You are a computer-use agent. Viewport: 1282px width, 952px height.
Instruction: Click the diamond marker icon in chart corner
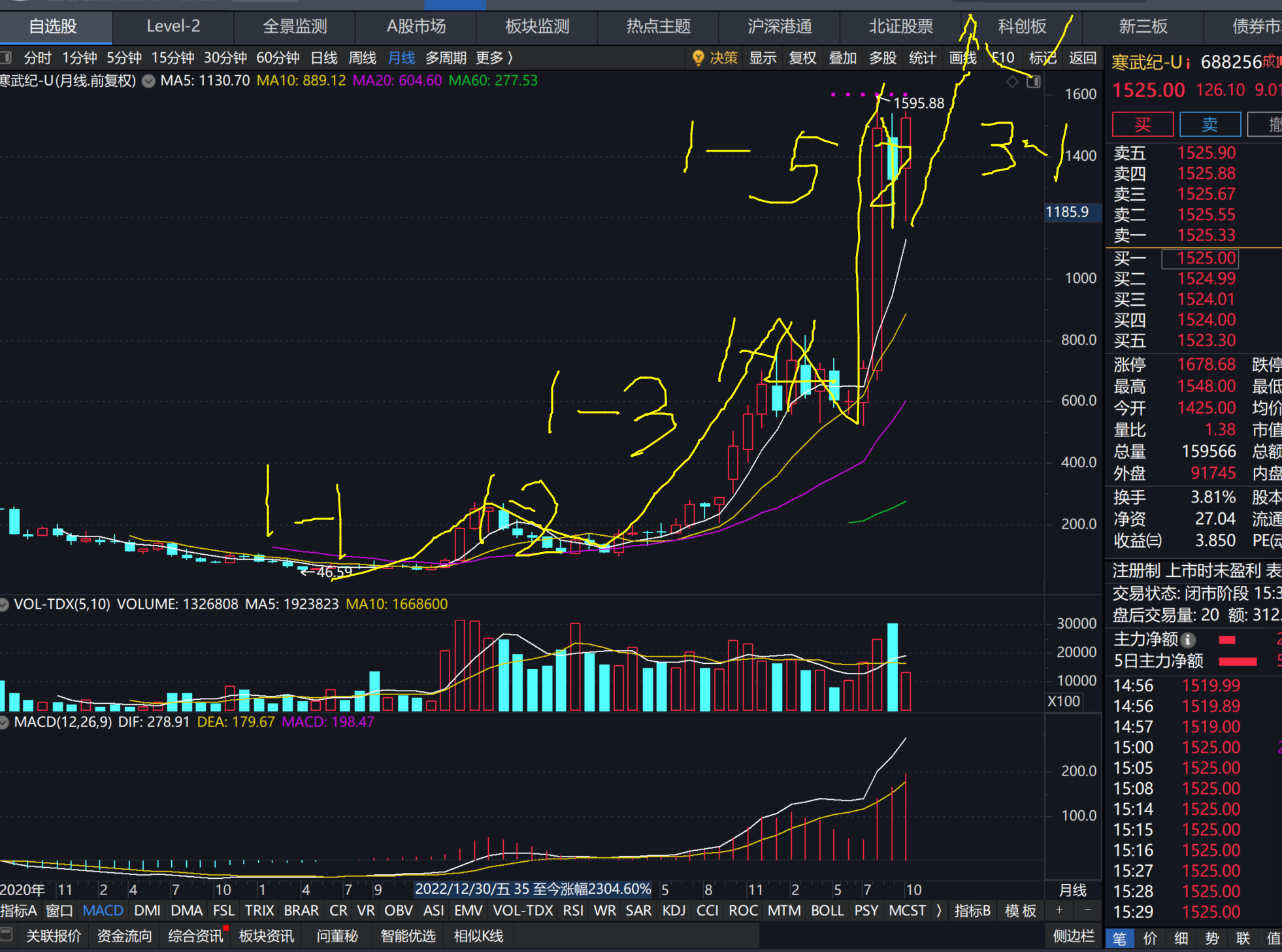[x=1012, y=82]
